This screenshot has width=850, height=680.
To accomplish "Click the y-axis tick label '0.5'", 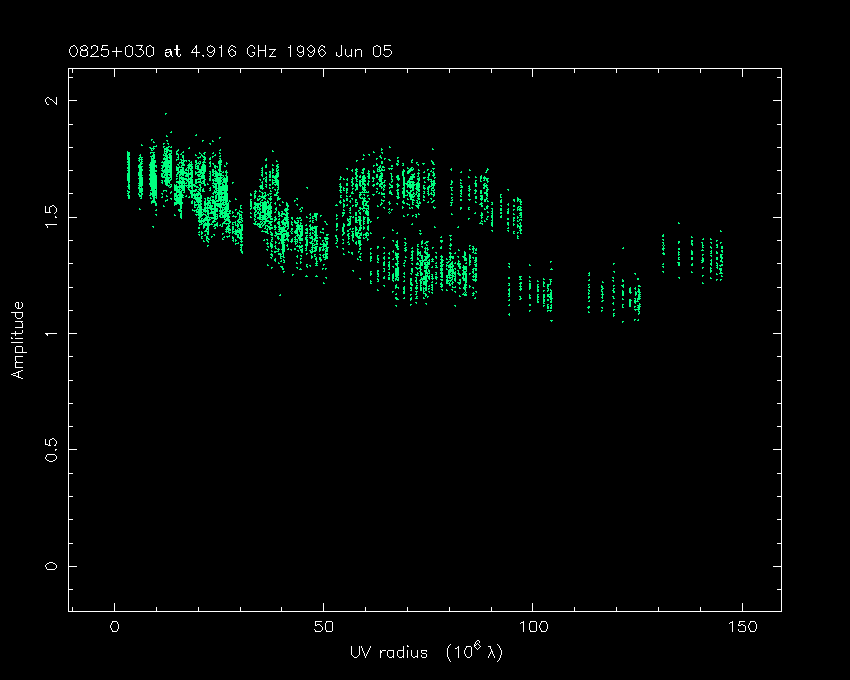I will pyautogui.click(x=50, y=450).
